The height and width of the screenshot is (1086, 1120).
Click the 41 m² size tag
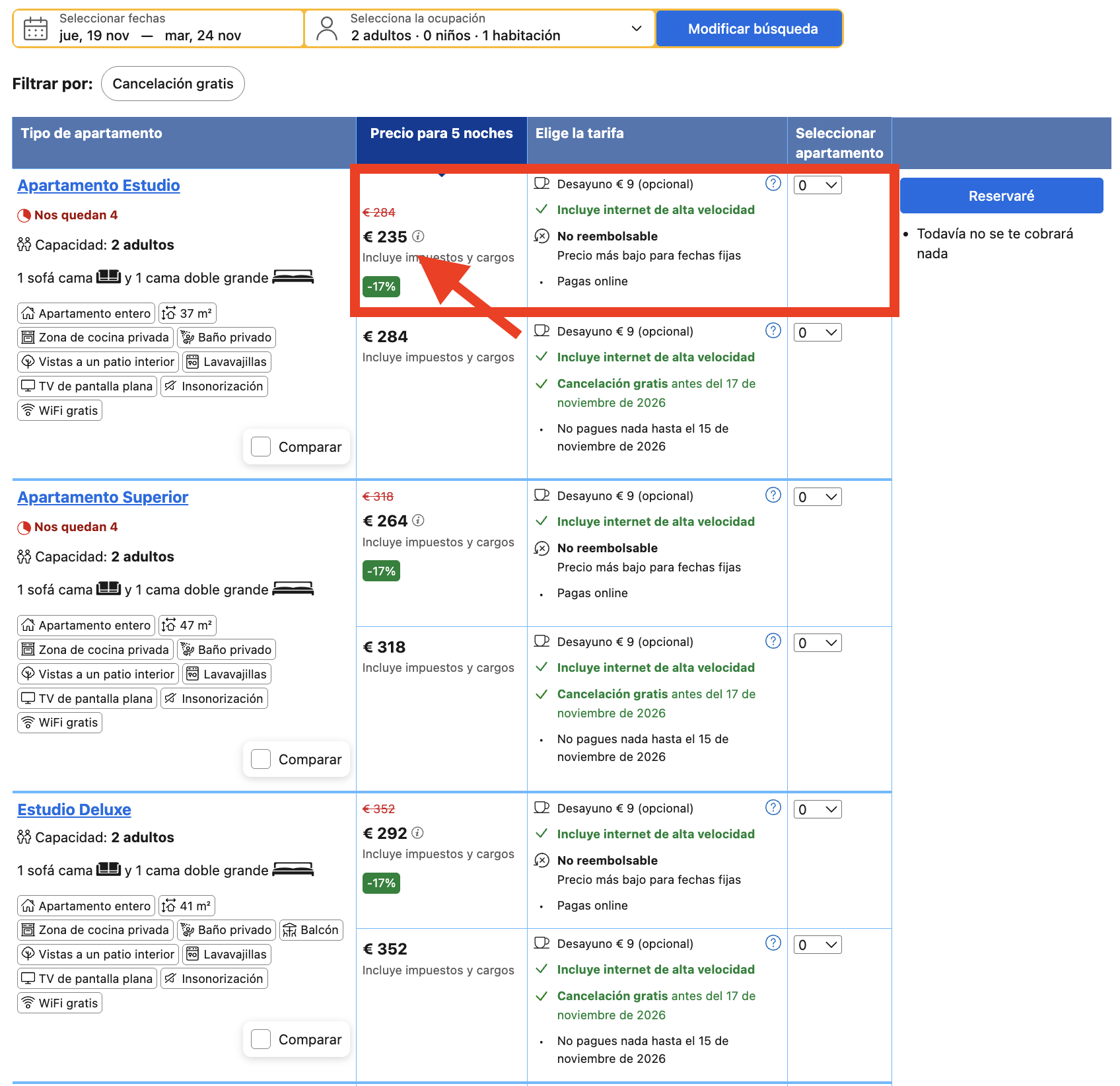[187, 906]
